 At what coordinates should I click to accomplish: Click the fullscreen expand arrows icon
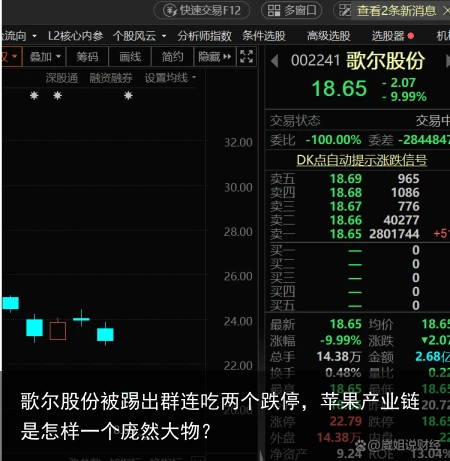coord(246,57)
